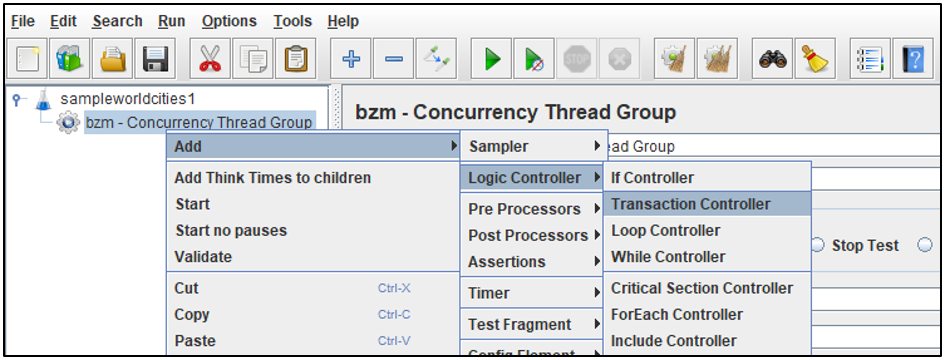Image resolution: width=945 pixels, height=360 pixels.
Task: Click the sampleworldcities1 flask icon
Action: [x=43, y=99]
